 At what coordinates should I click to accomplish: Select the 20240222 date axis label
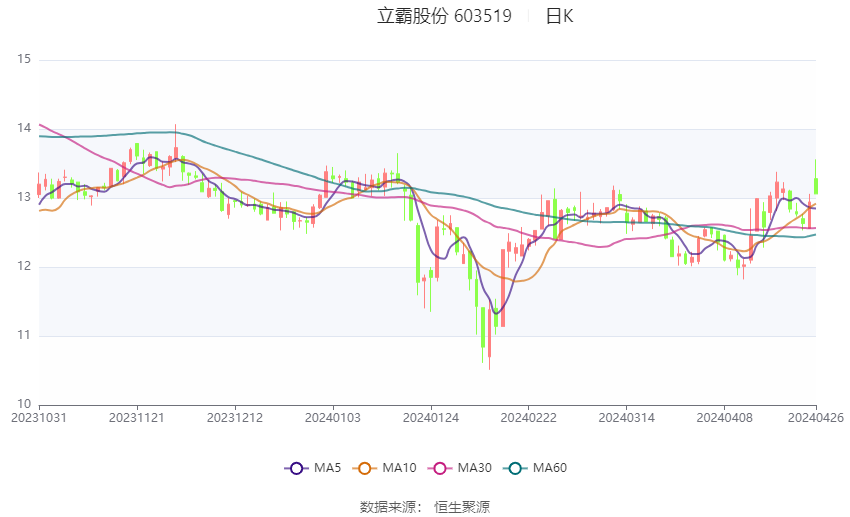click(x=528, y=418)
